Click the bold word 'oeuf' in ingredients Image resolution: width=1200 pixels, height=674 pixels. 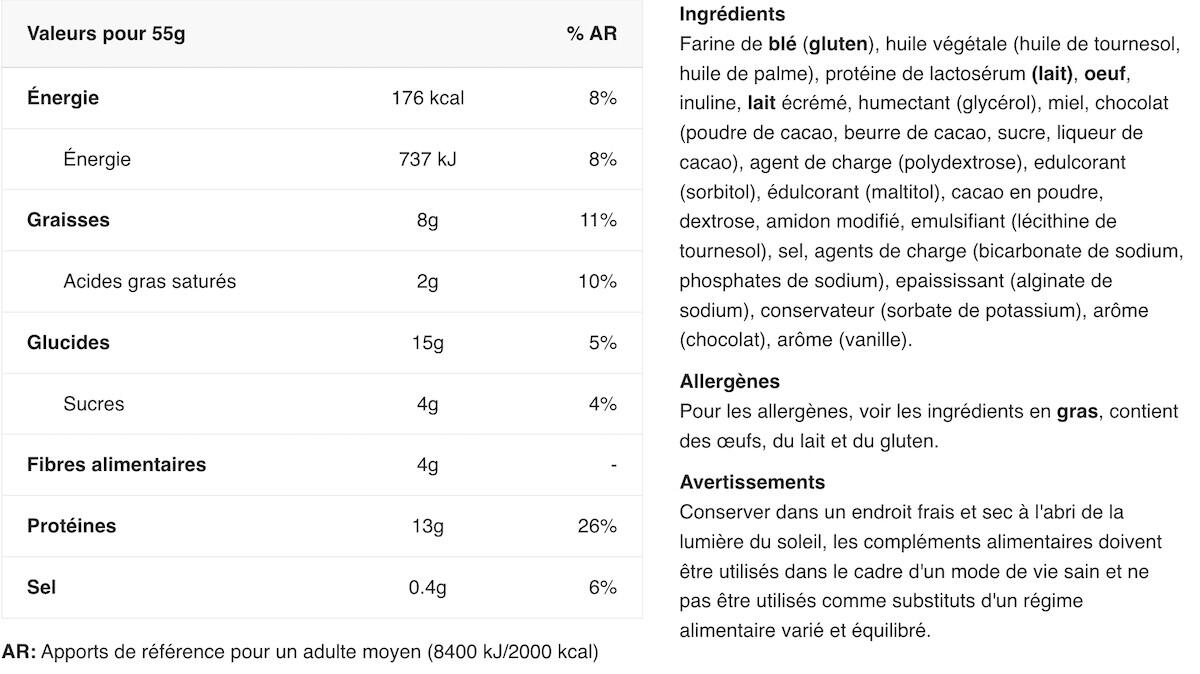click(1106, 74)
